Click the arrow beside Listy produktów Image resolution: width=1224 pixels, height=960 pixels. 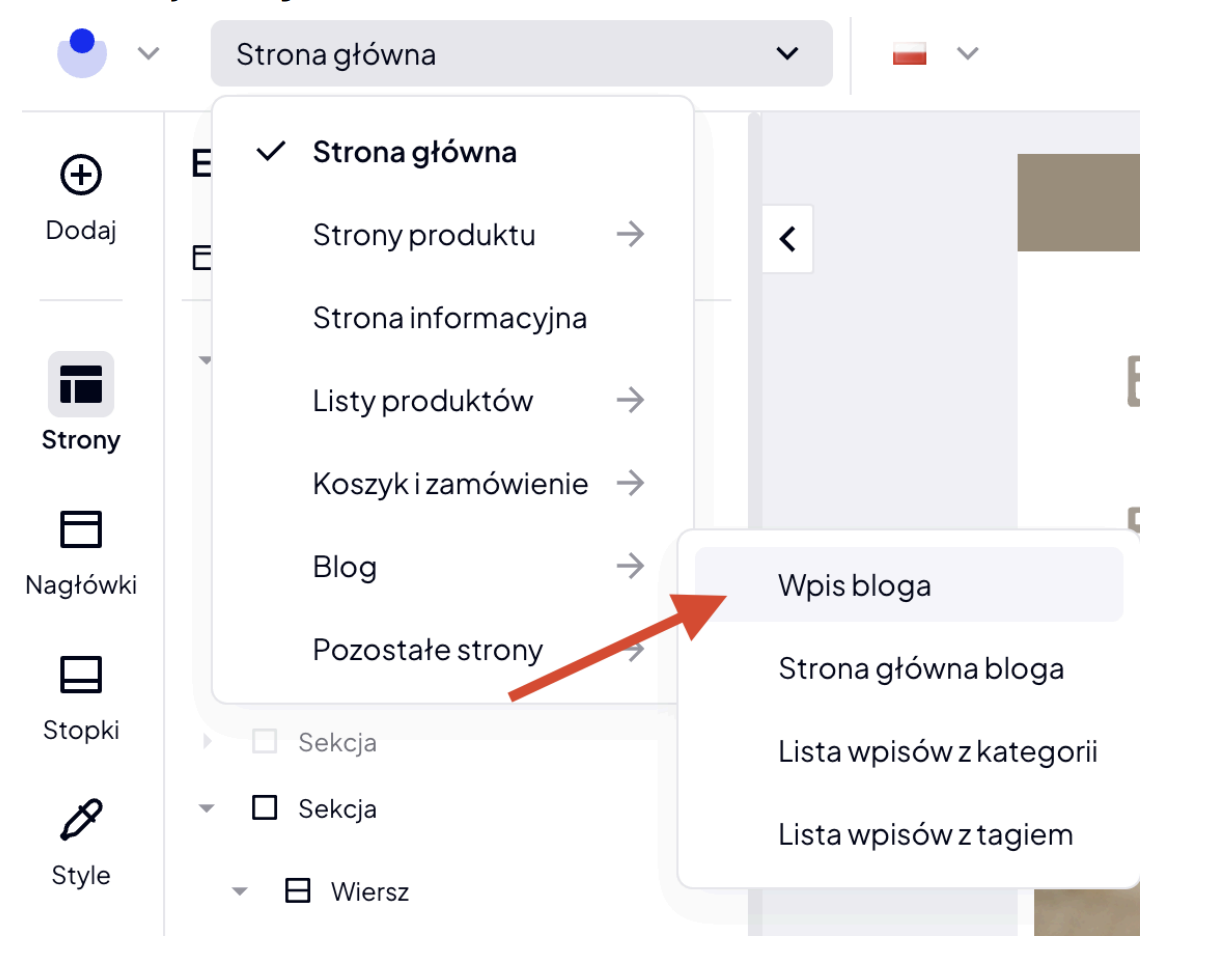pyautogui.click(x=630, y=401)
